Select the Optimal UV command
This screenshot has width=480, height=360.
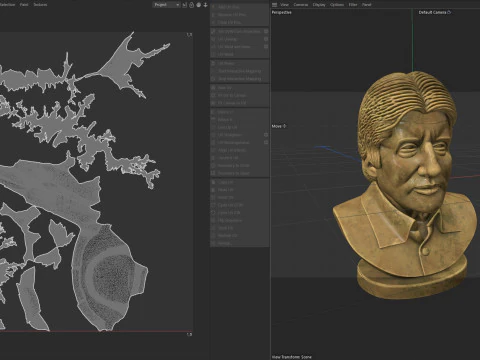pyautogui.click(x=240, y=158)
